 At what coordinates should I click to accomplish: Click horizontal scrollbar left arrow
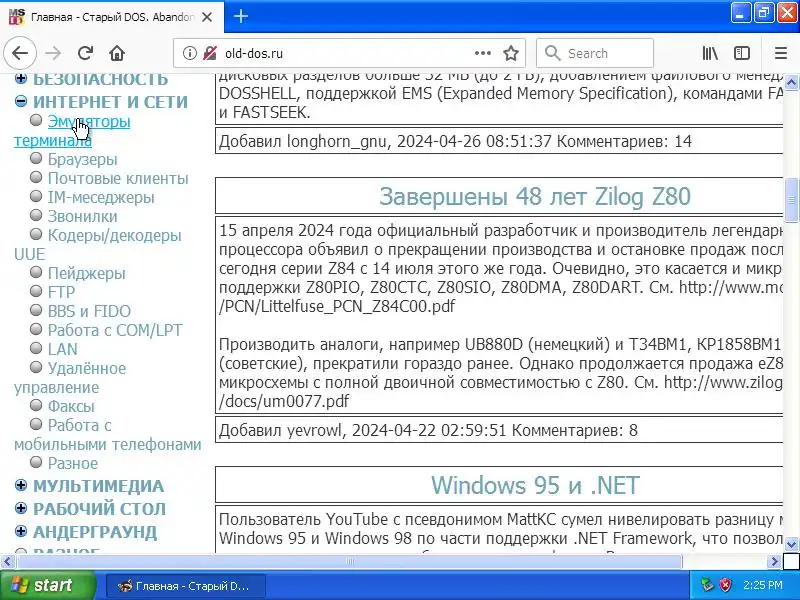[x=8, y=562]
